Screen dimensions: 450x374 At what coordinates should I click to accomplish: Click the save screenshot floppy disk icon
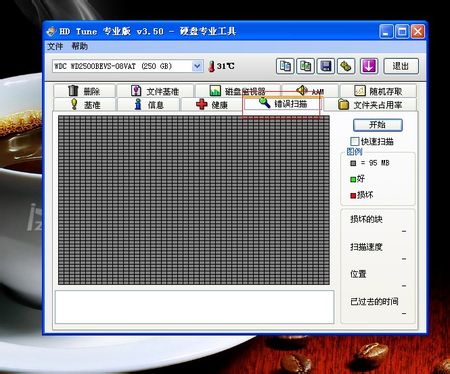pos(326,66)
